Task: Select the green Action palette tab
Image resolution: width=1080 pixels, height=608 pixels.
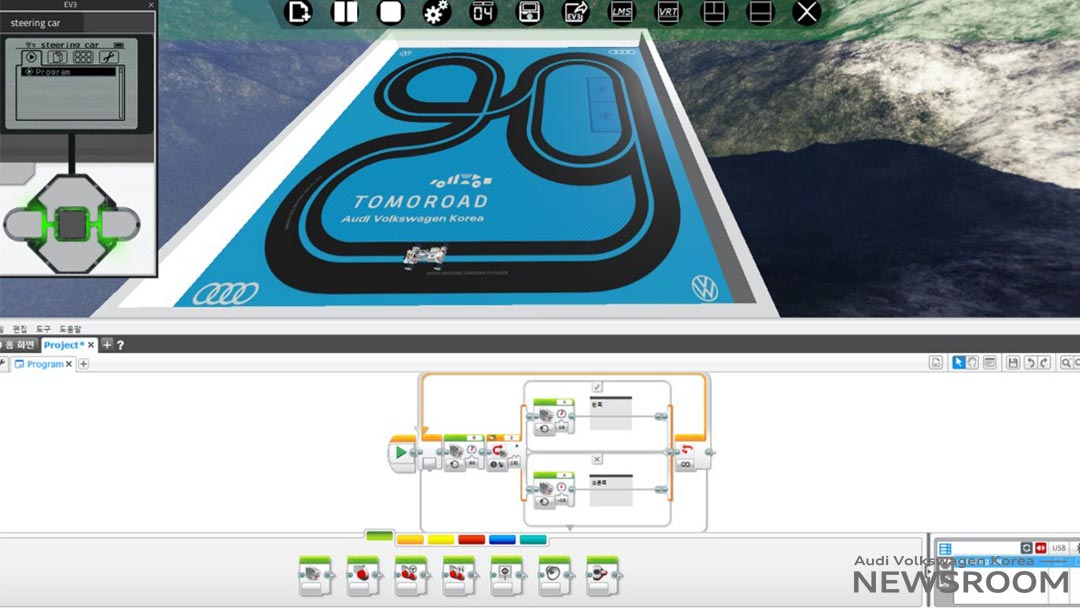Action: (379, 536)
